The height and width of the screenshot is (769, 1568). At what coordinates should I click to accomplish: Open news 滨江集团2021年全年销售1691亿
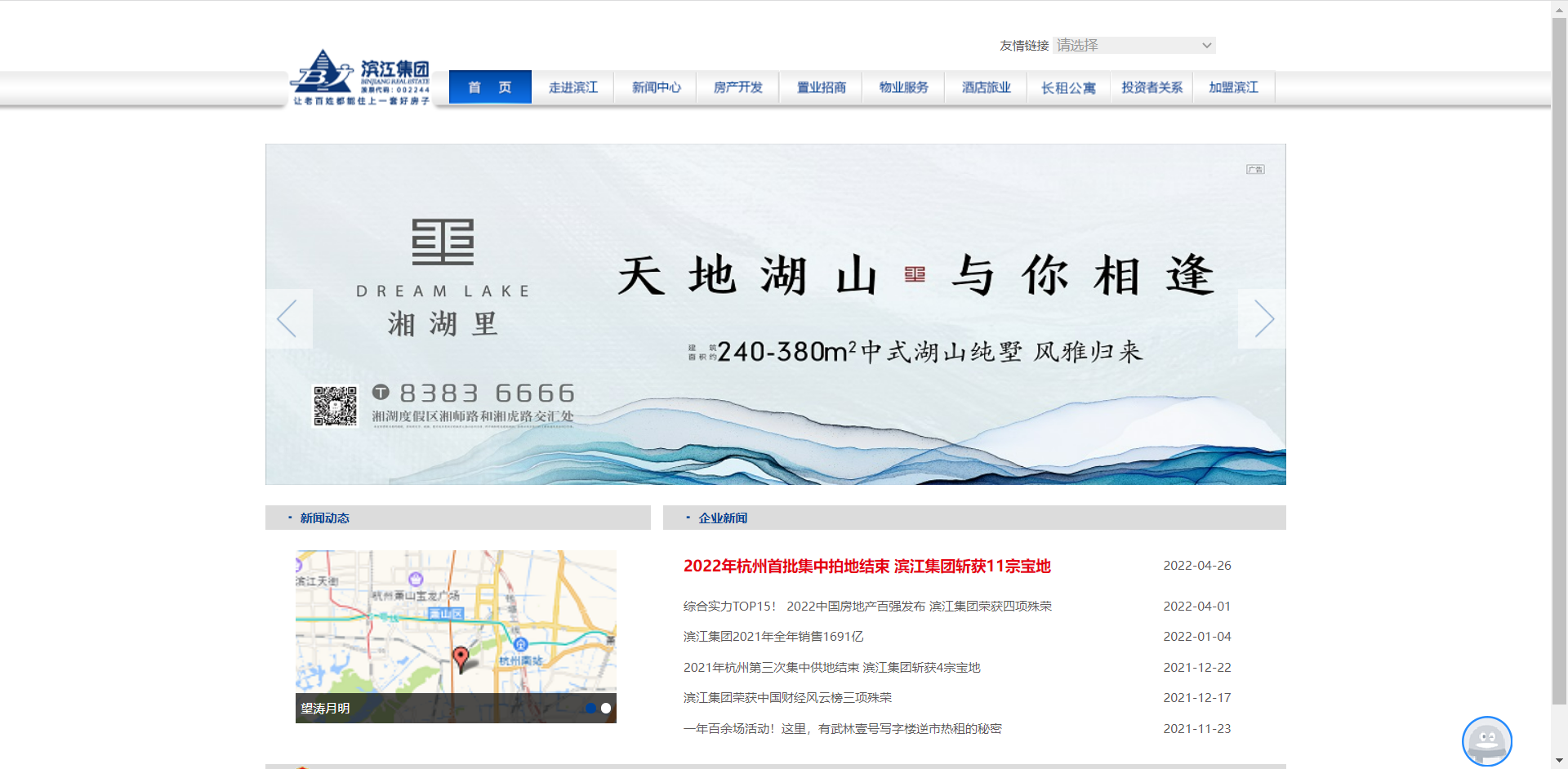point(773,637)
